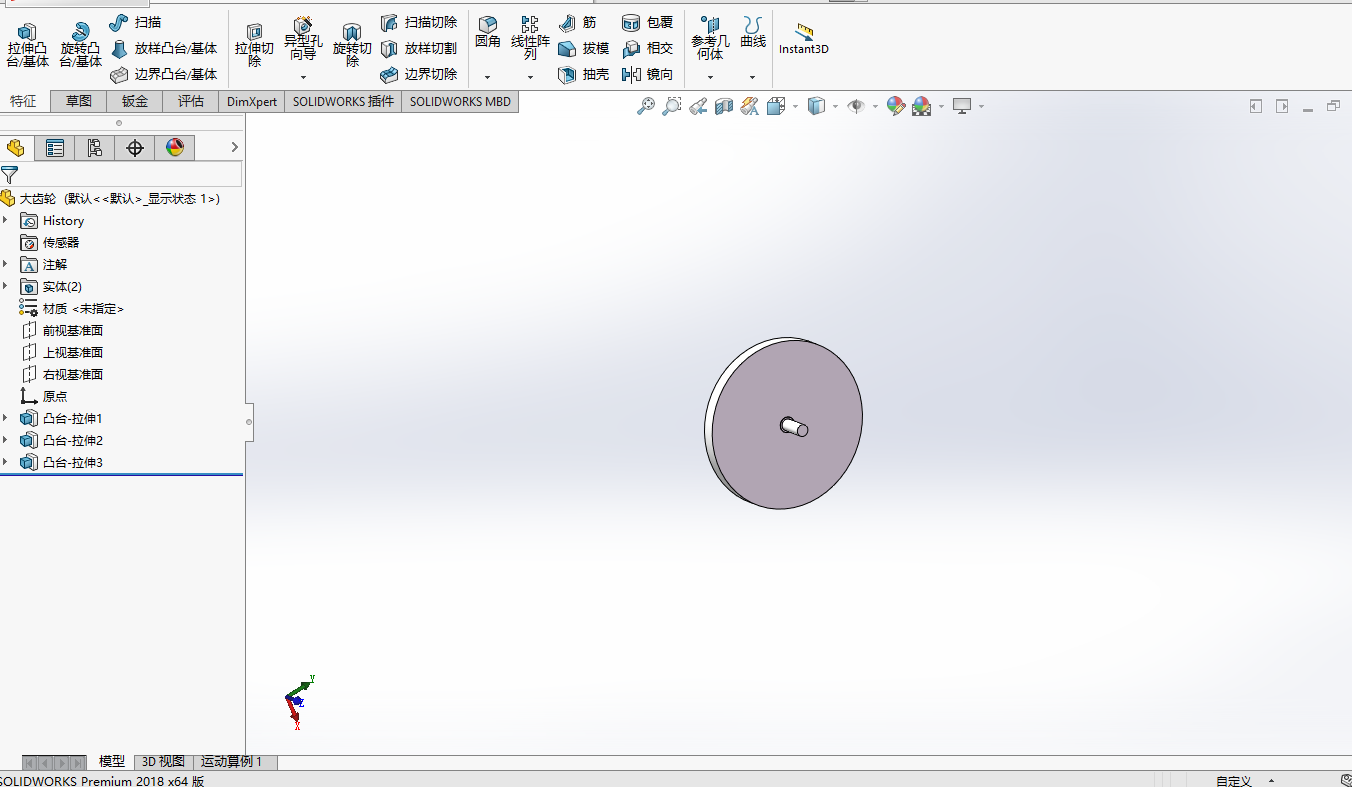Select the 筋 rib tool
1352x787 pixels.
(x=577, y=22)
